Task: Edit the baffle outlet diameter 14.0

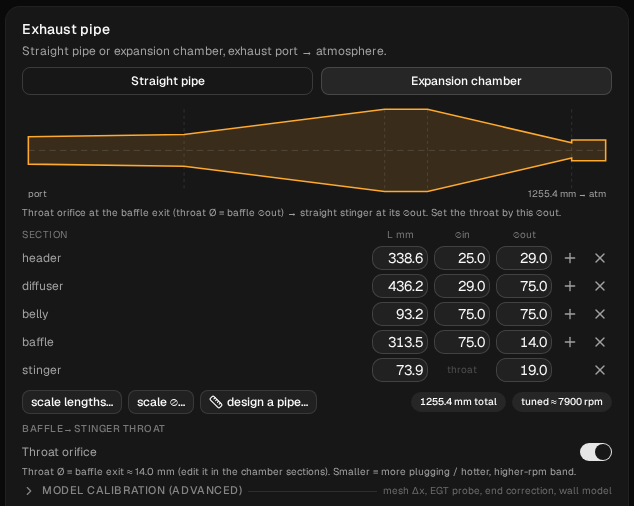Action: pos(524,342)
